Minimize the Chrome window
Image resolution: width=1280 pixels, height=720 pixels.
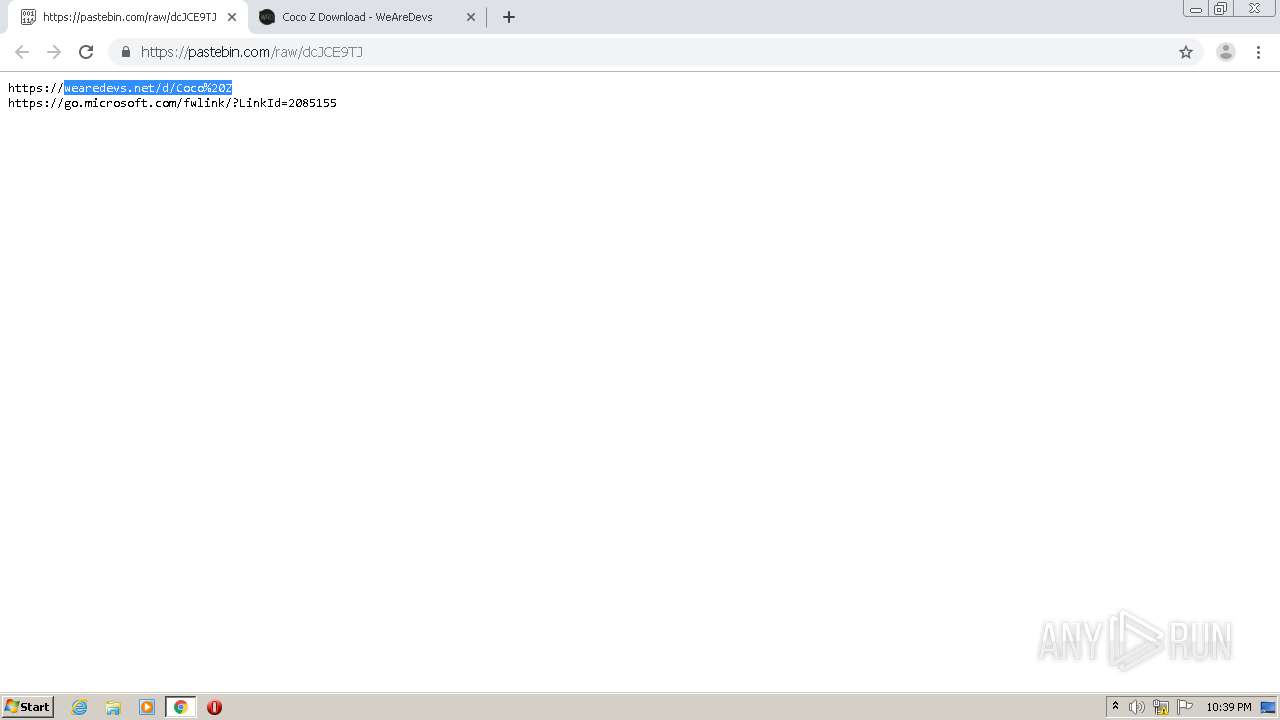[1196, 8]
